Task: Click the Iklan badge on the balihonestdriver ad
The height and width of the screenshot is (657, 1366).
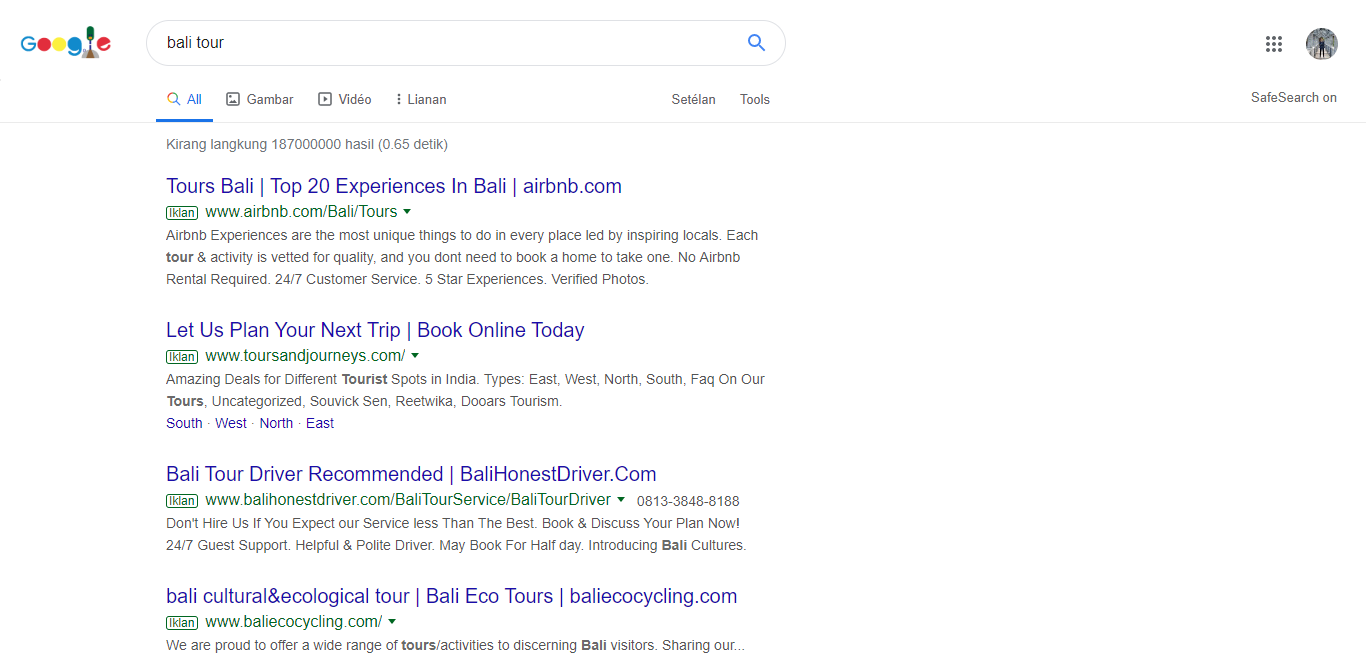Action: pyautogui.click(x=182, y=501)
